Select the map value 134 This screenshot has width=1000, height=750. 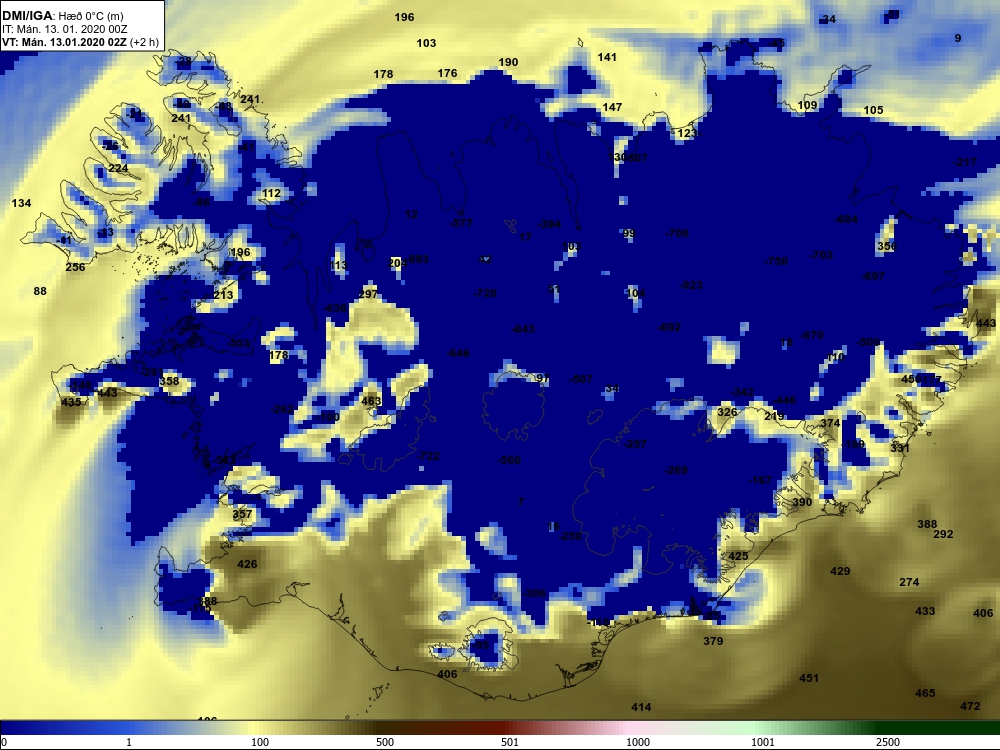coord(21,203)
